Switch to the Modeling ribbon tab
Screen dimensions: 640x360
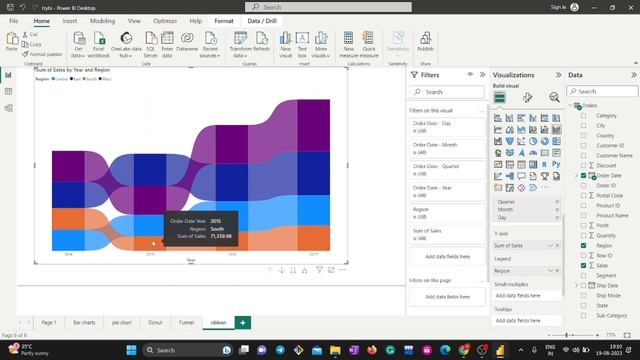point(102,21)
